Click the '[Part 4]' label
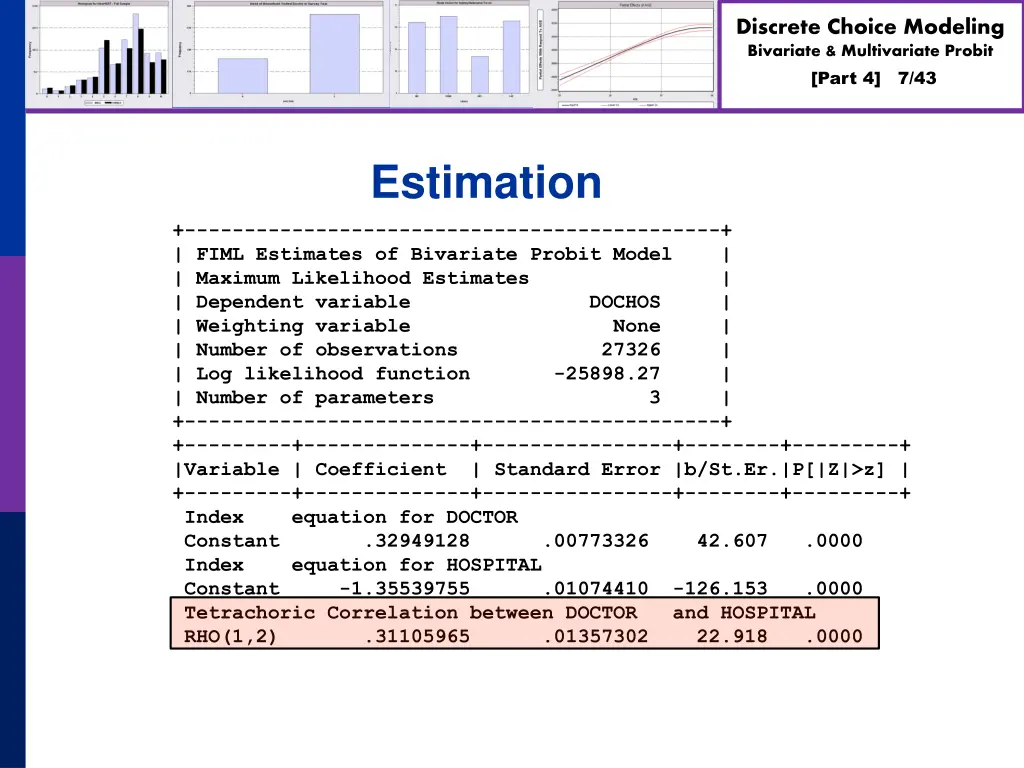 [845, 78]
